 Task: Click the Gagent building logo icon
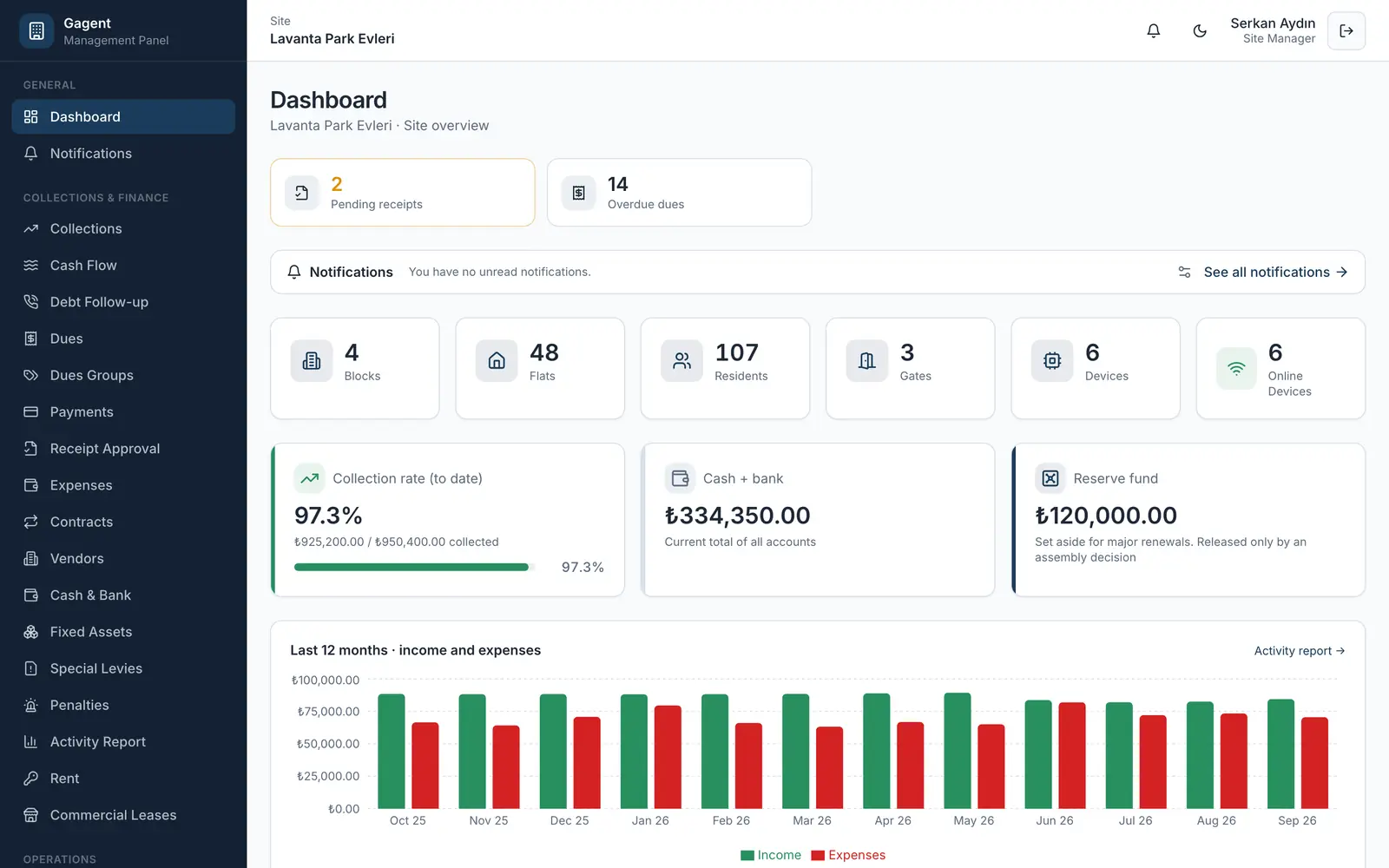pyautogui.click(x=36, y=31)
